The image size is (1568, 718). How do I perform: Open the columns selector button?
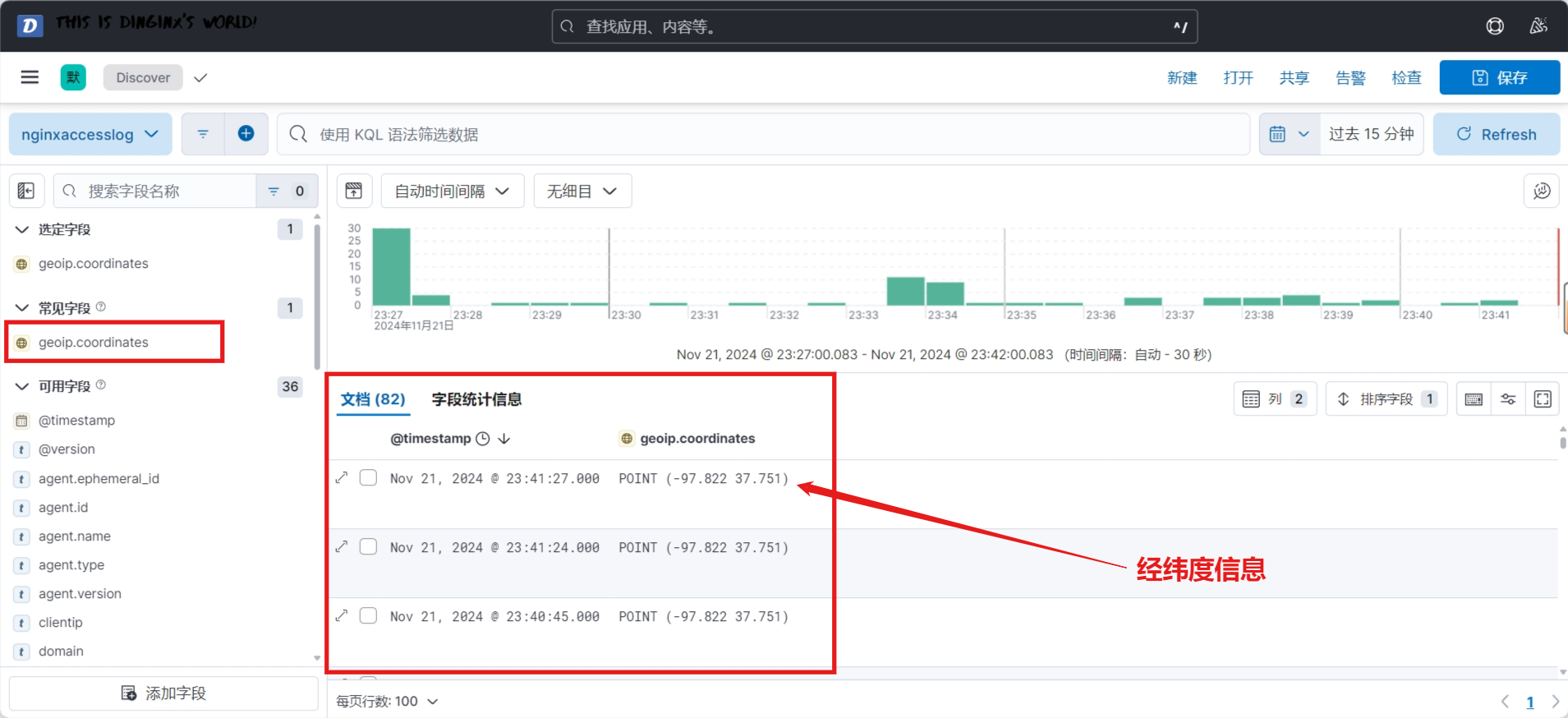point(1275,398)
